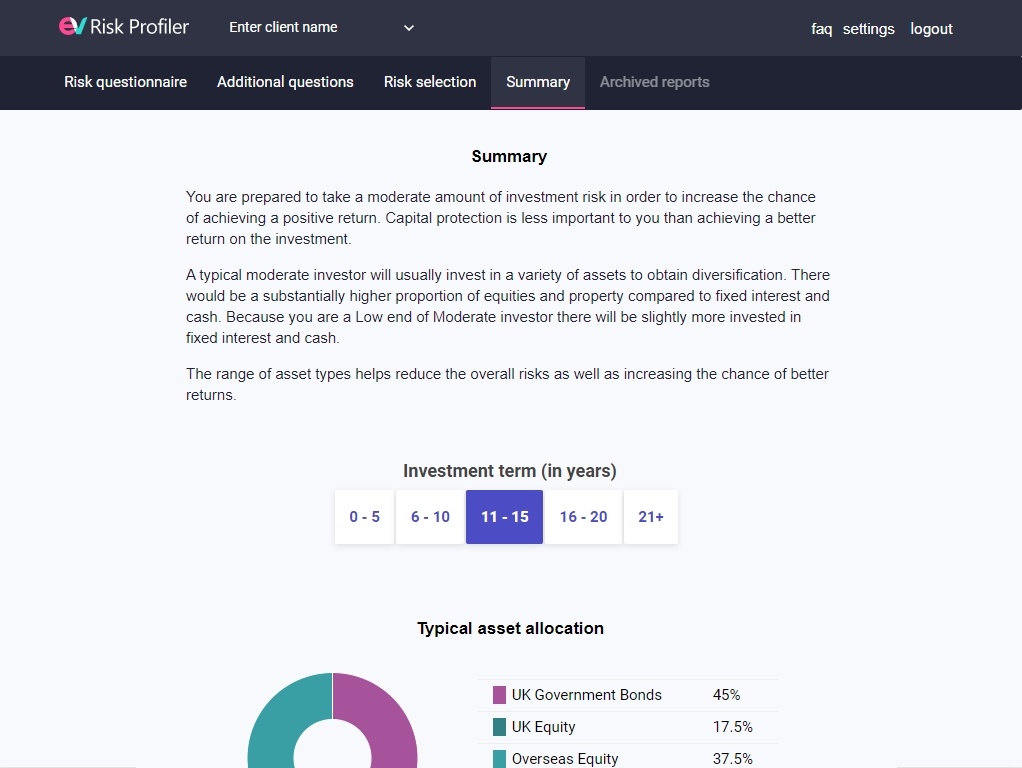
Task: Choose the 6 - 10 years term
Action: 430,517
